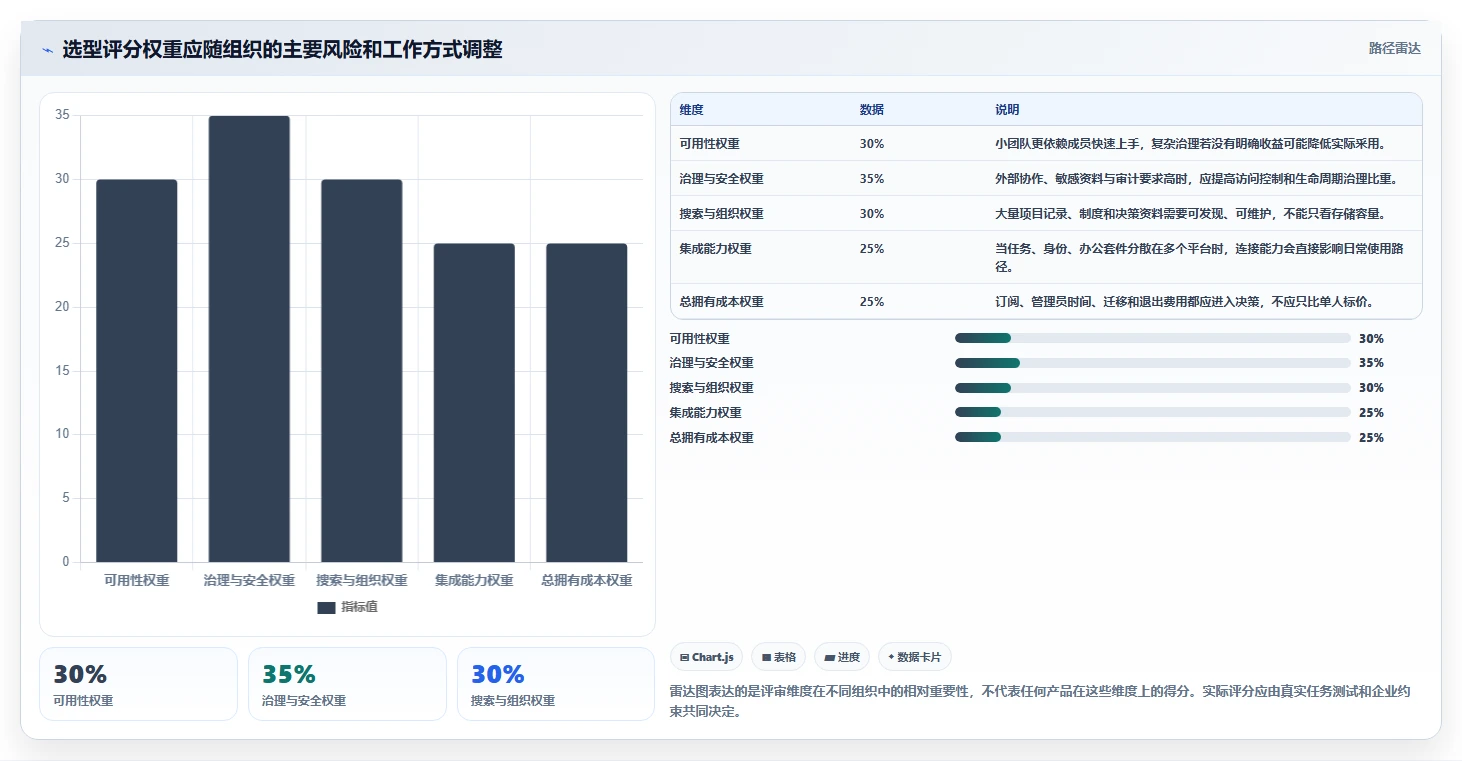Image resolution: width=1462 pixels, height=761 pixels.
Task: Click the 35 tick on the chart y-axis
Action: [x=62, y=115]
